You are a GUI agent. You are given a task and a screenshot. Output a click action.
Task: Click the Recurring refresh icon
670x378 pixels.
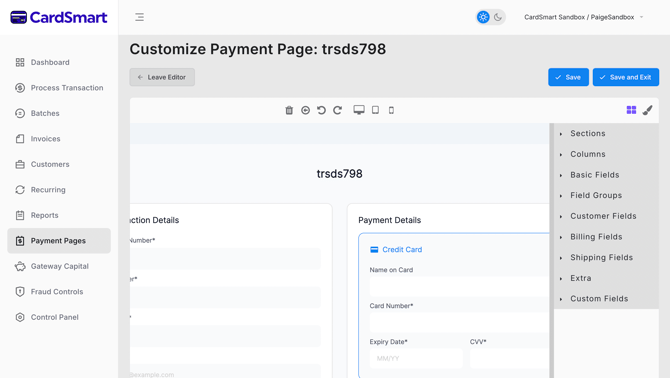[20, 190]
